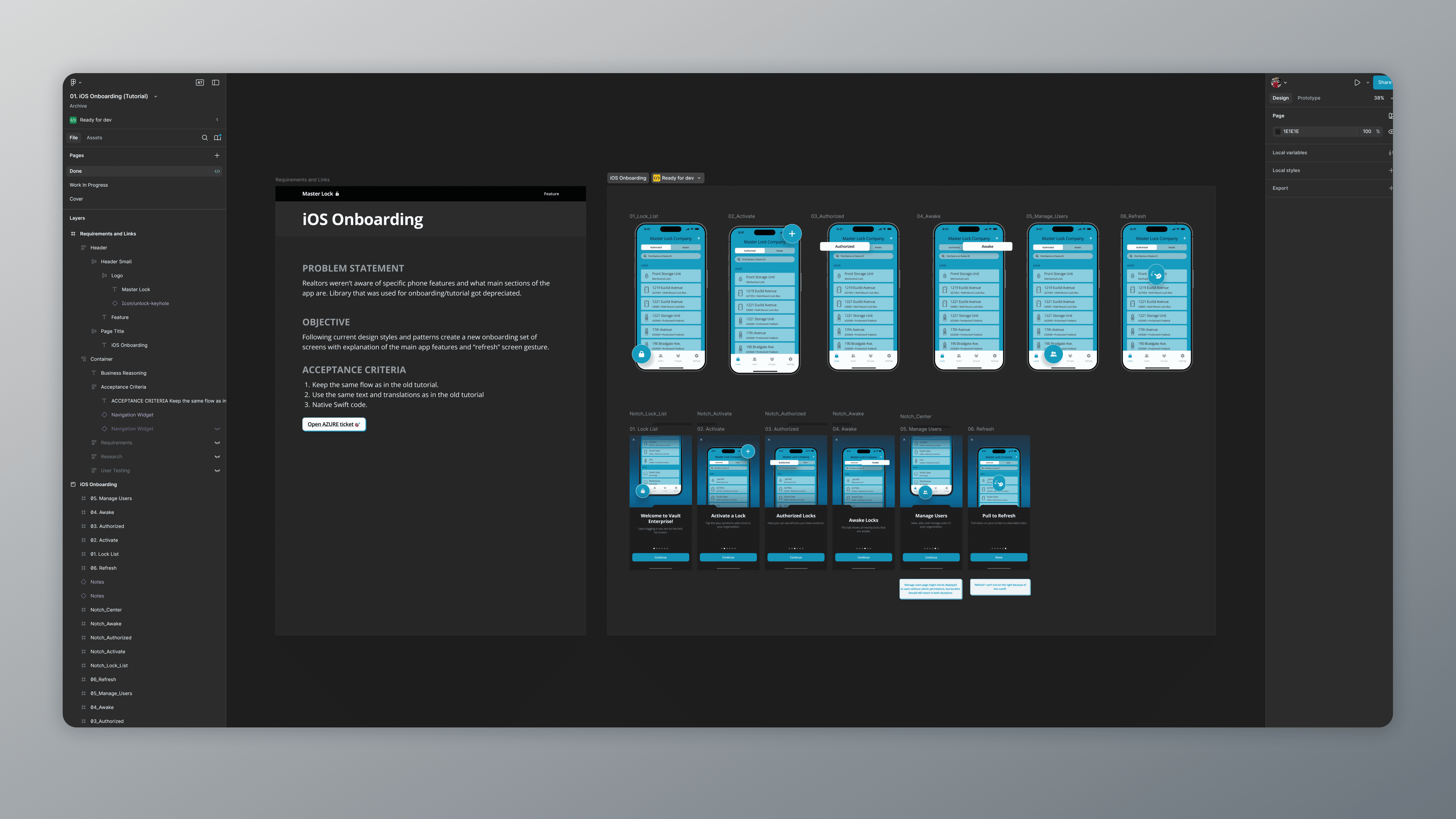This screenshot has height=819, width=1456.
Task: Show the hidden Requirements layer
Action: click(x=217, y=443)
